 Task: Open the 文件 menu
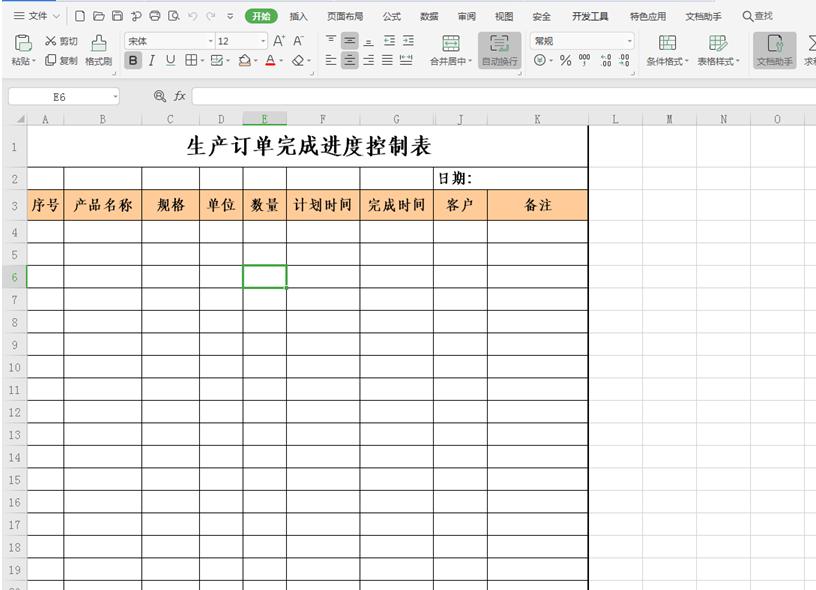35,16
